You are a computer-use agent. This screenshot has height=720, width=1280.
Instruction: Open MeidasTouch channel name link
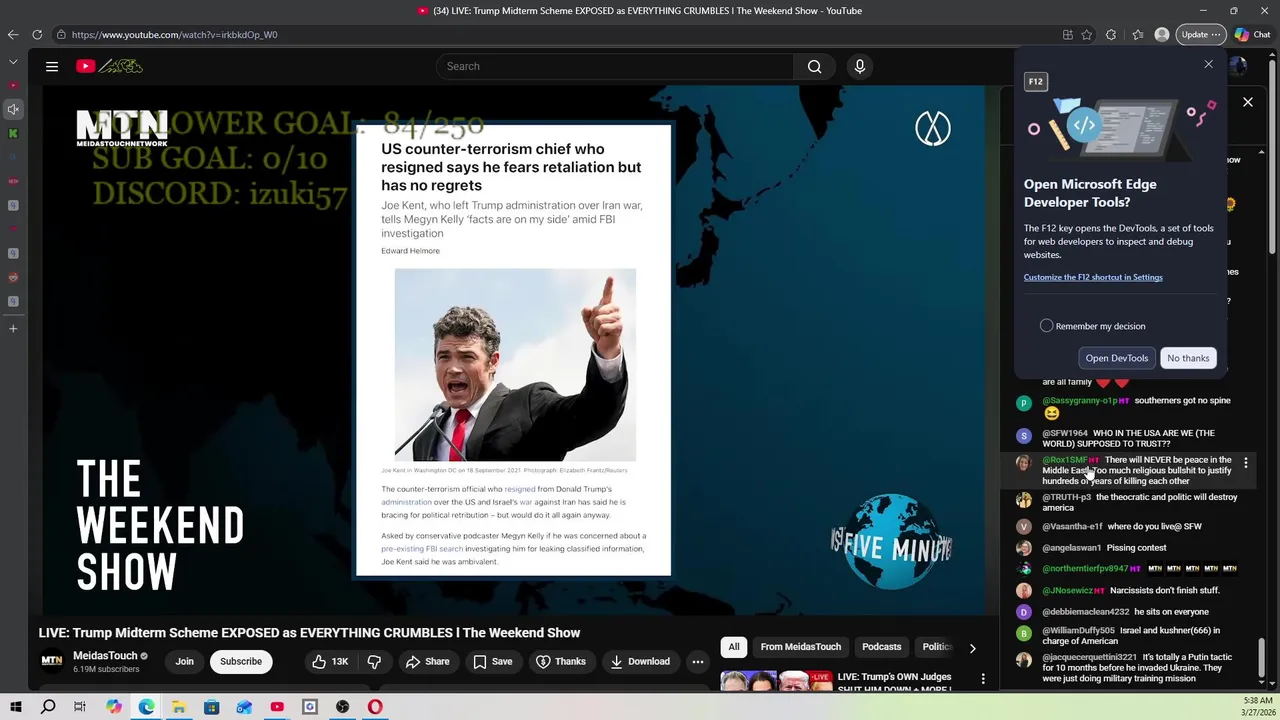point(105,656)
